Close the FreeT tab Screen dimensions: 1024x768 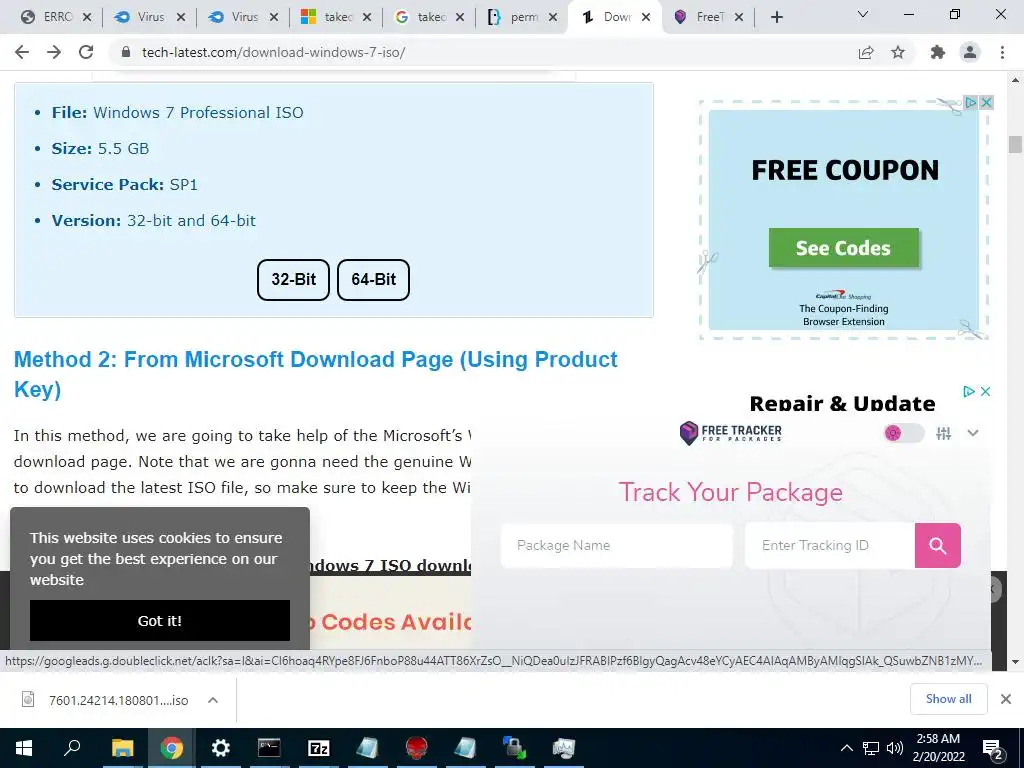tap(739, 17)
